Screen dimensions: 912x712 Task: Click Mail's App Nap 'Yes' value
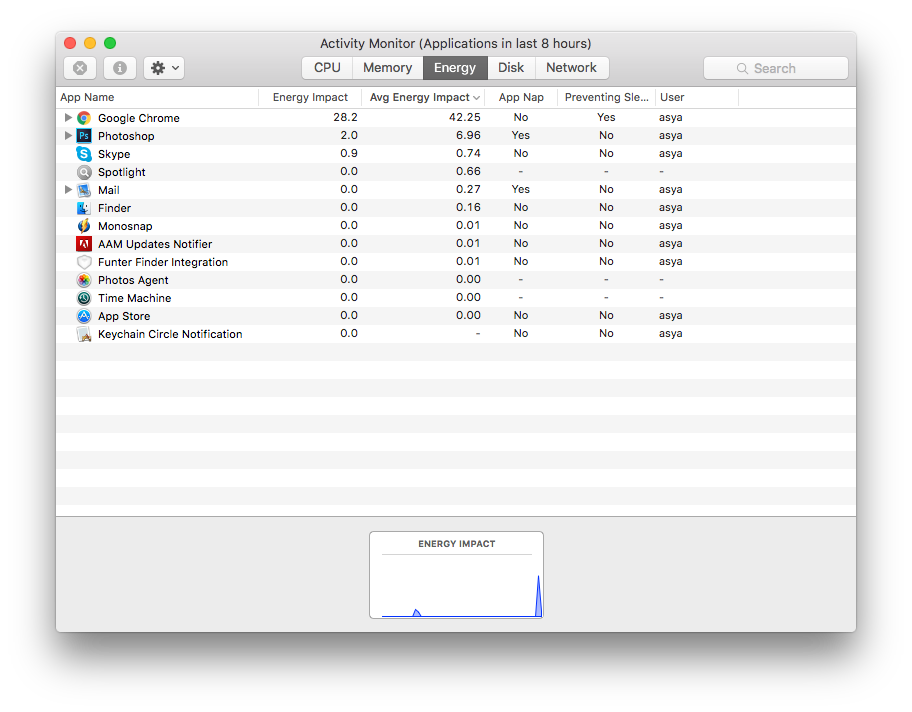click(521, 190)
